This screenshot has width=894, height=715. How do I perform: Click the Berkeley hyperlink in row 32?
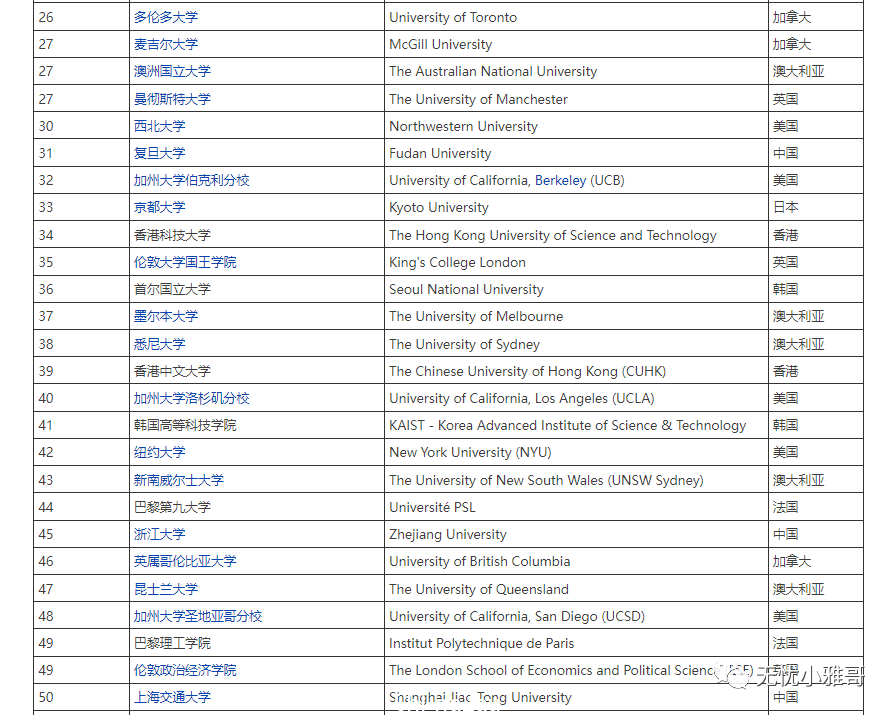560,180
